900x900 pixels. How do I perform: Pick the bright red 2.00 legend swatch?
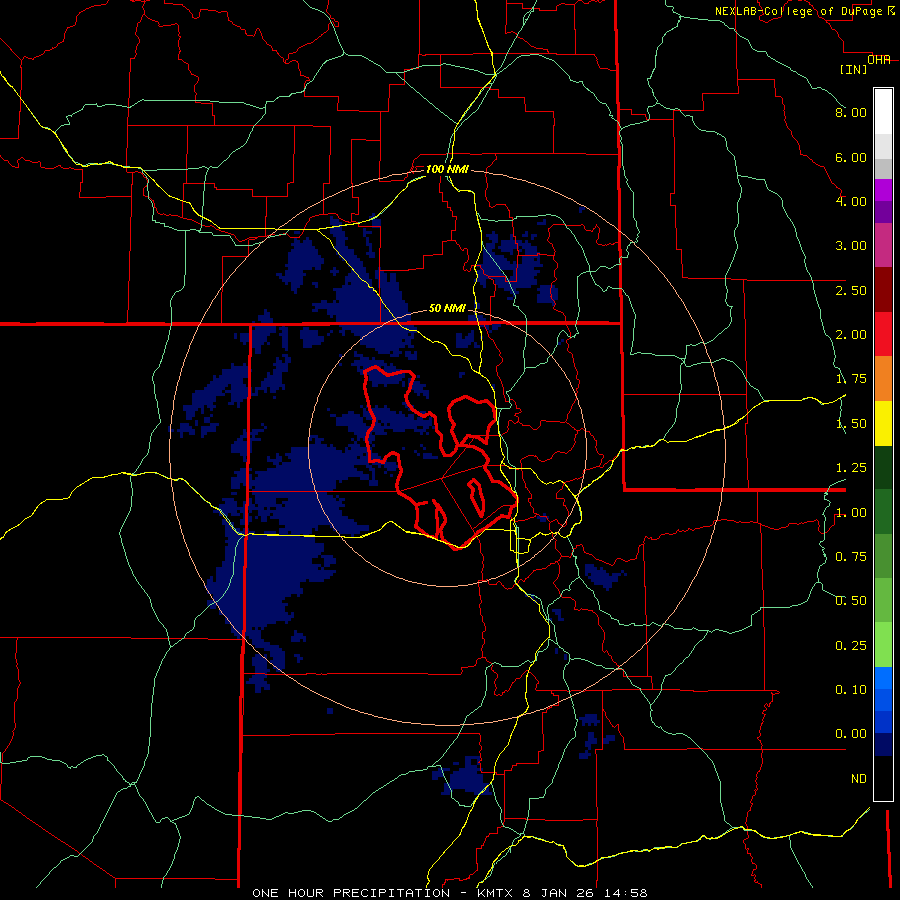pos(883,335)
